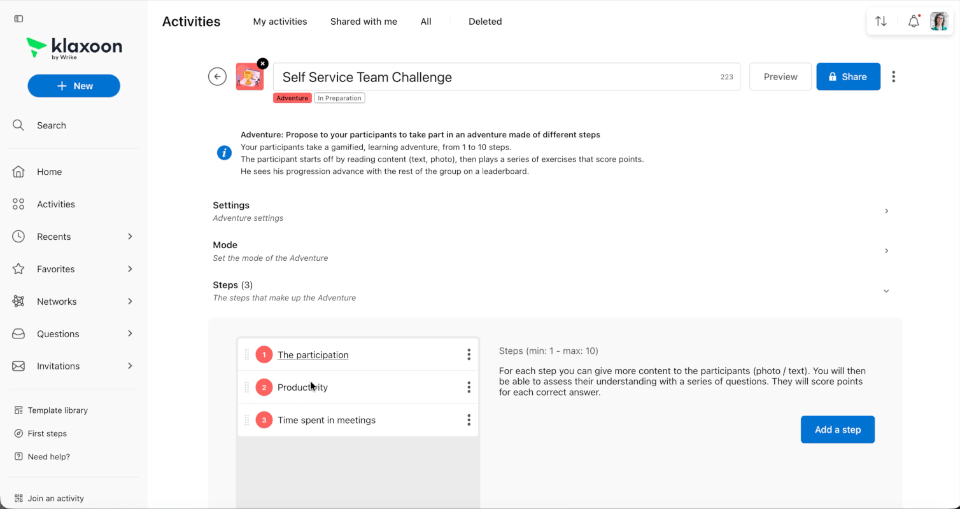Grab handle of Productivity step
The width and height of the screenshot is (960, 509).
click(247, 387)
